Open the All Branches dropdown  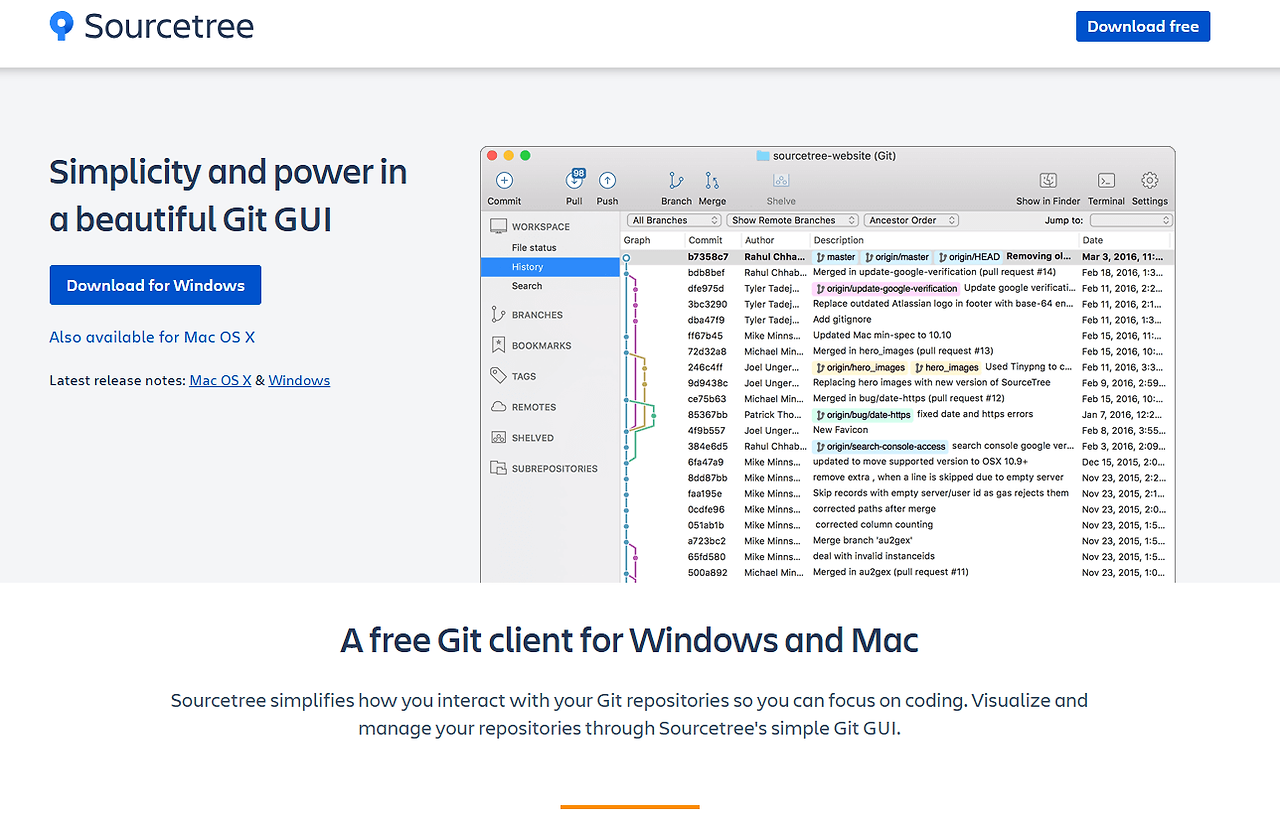(673, 219)
